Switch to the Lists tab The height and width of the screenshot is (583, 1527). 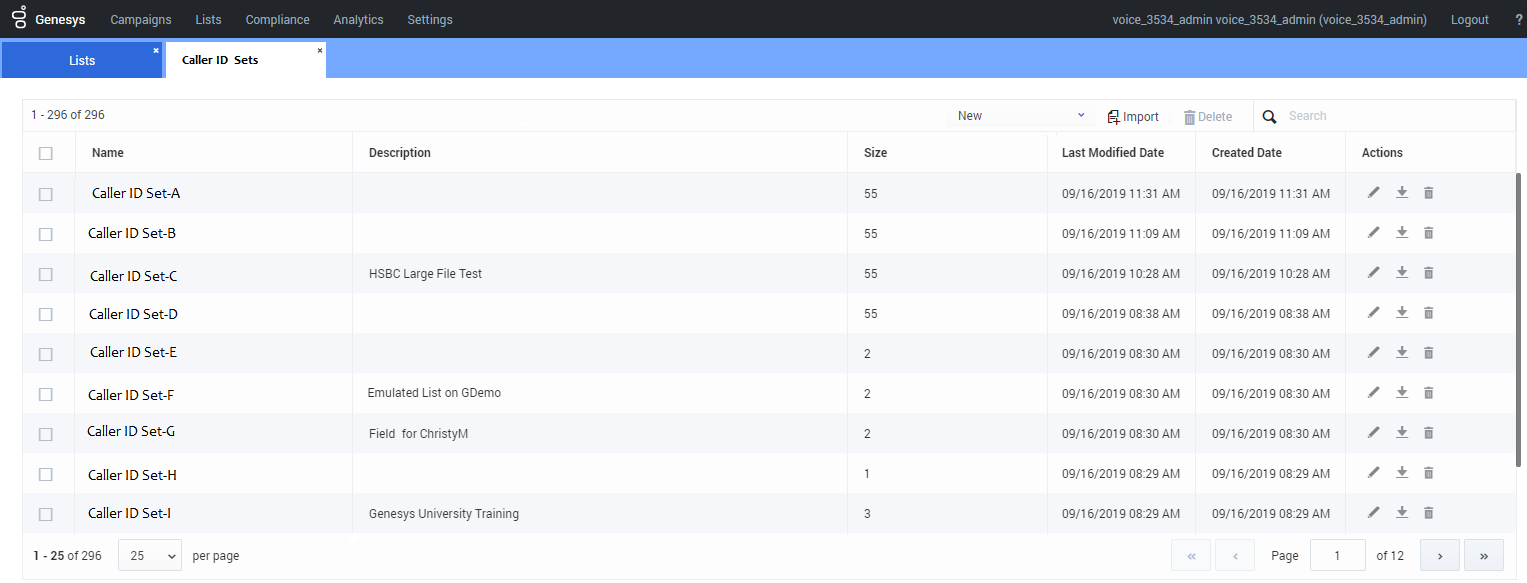(82, 61)
